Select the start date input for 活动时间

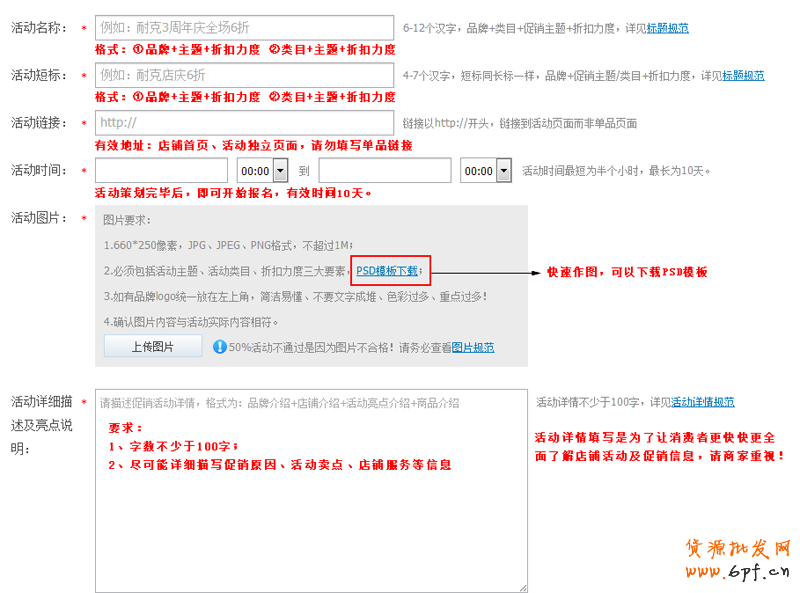click(x=161, y=171)
